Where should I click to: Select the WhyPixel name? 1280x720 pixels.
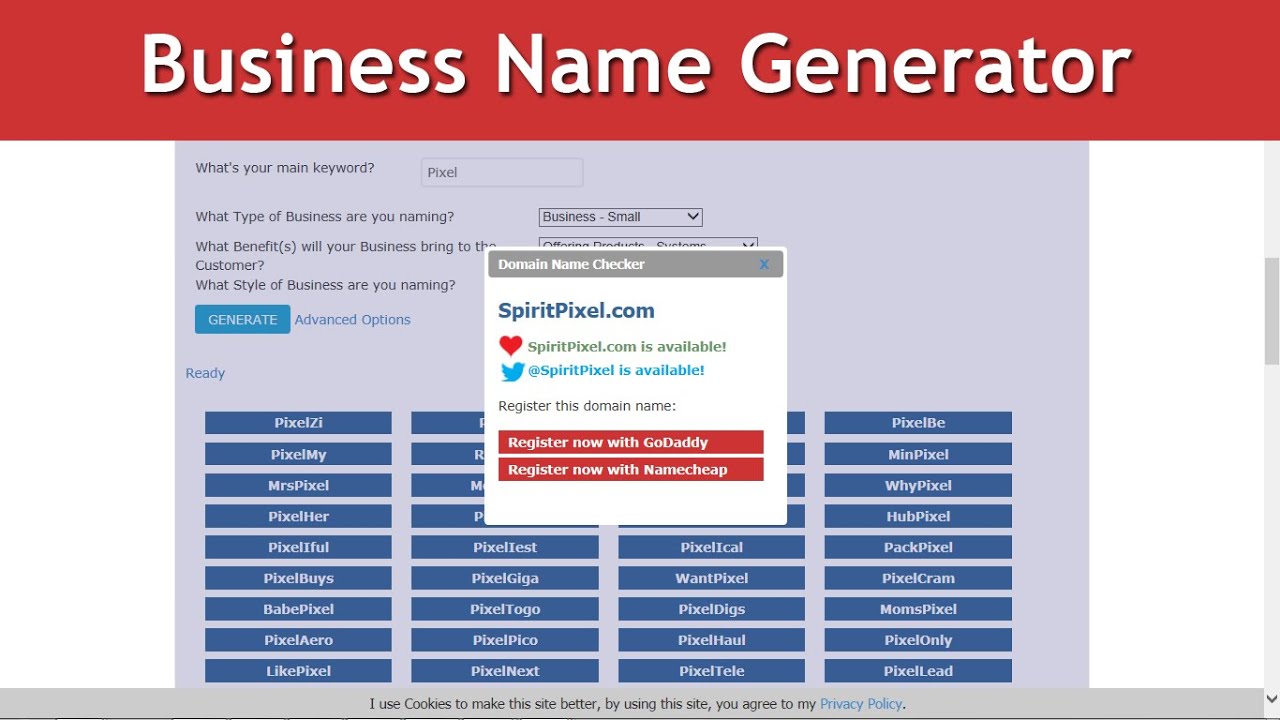[x=918, y=485]
